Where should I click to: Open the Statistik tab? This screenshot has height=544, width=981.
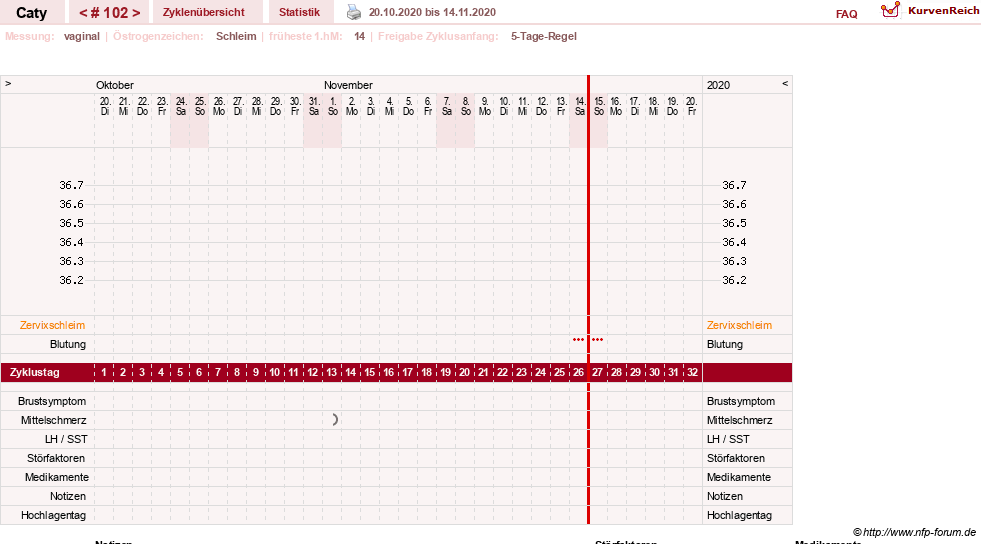point(299,13)
